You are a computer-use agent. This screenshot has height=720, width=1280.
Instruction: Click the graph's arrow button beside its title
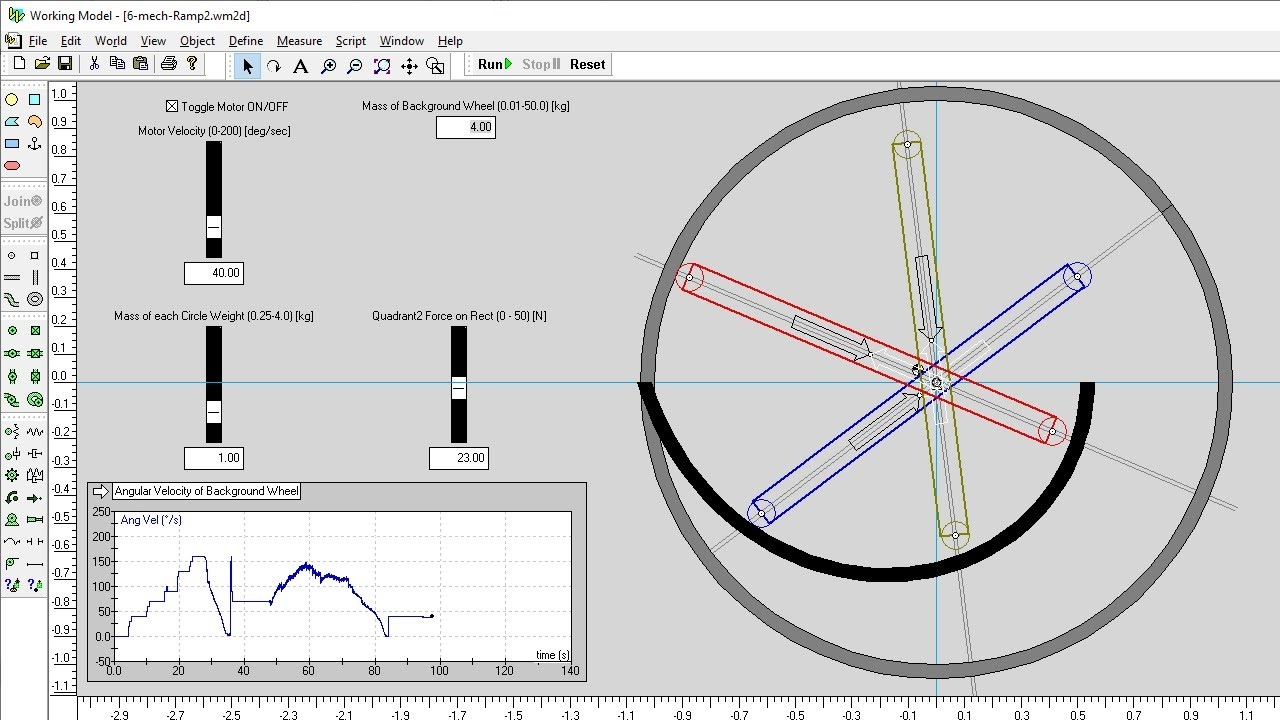[x=100, y=491]
